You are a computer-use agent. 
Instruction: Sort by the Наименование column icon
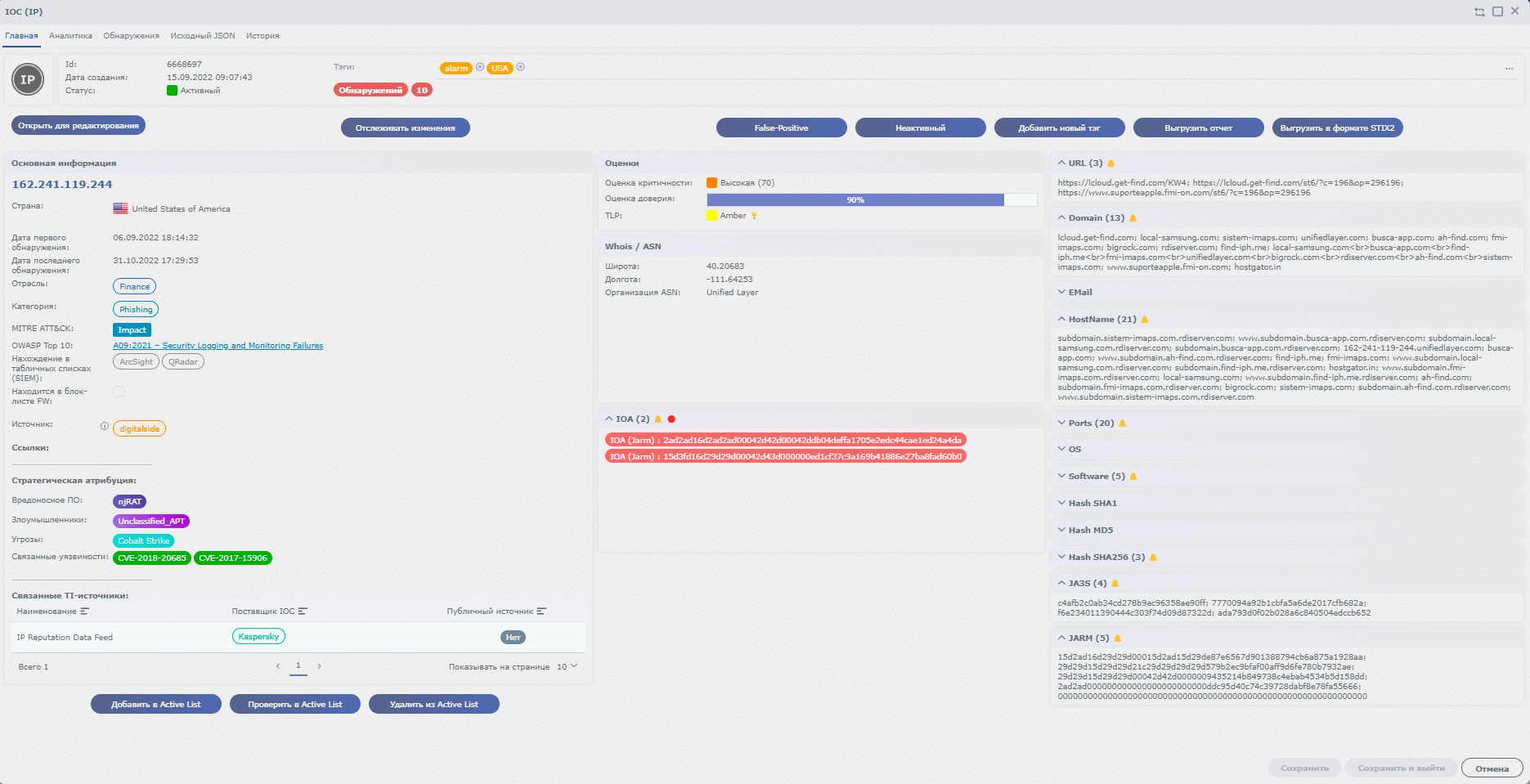coord(85,612)
